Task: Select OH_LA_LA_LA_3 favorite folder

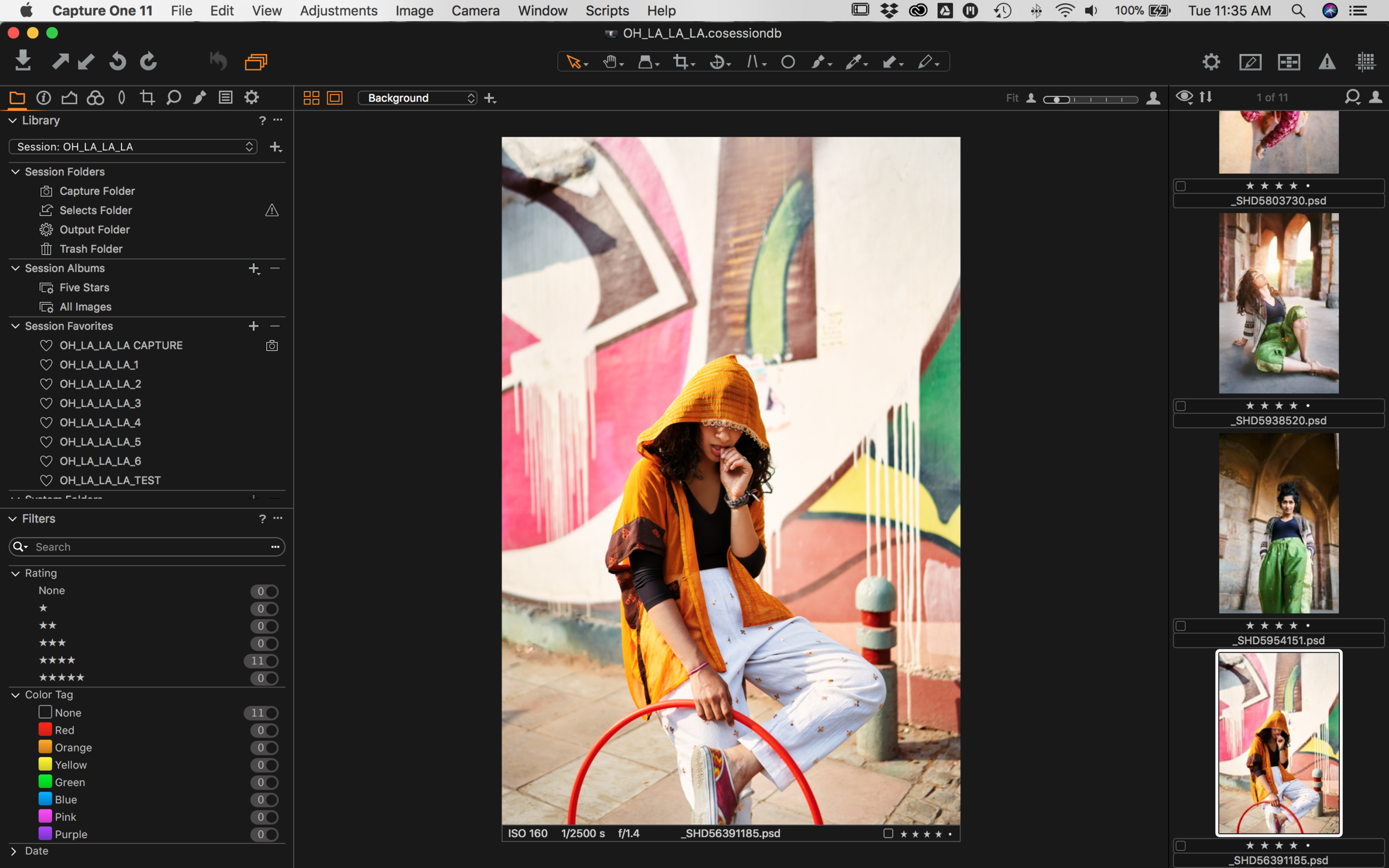Action: tap(100, 404)
